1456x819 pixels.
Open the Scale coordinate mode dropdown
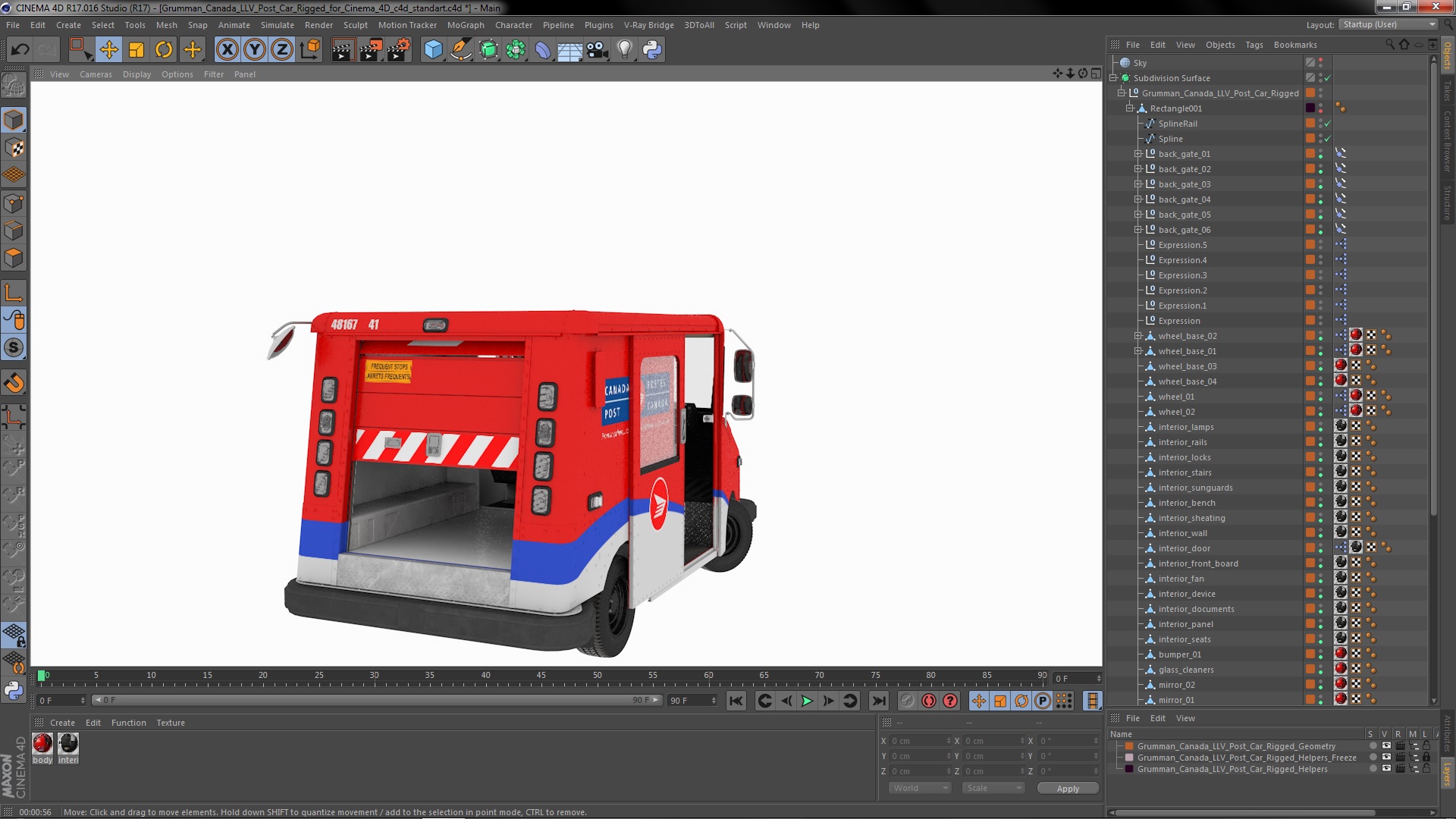click(993, 789)
